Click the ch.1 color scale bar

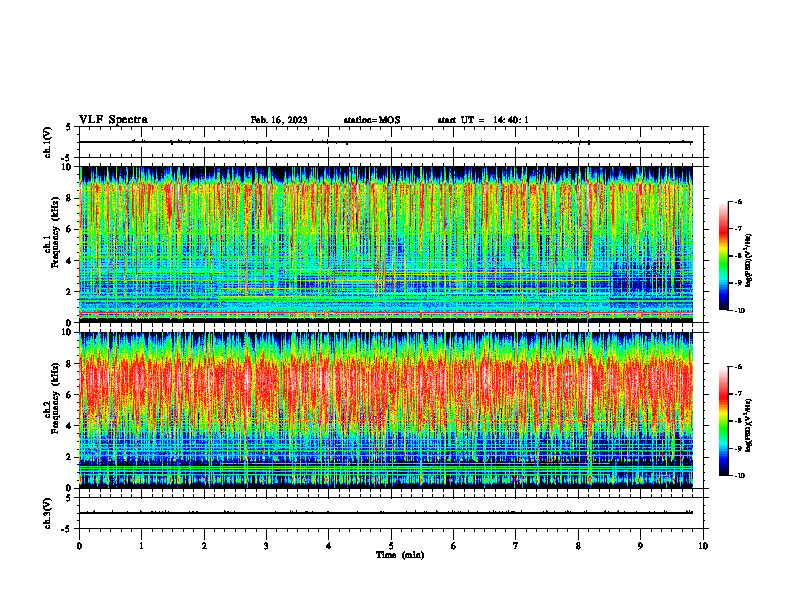[x=724, y=256]
